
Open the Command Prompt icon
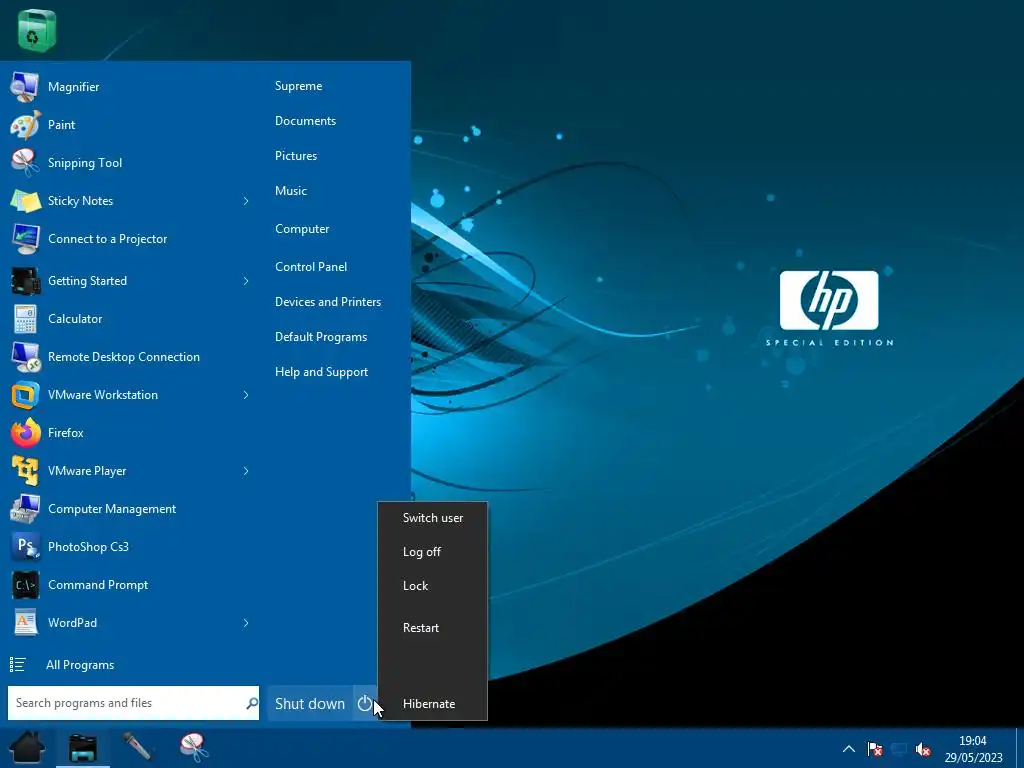(x=25, y=585)
